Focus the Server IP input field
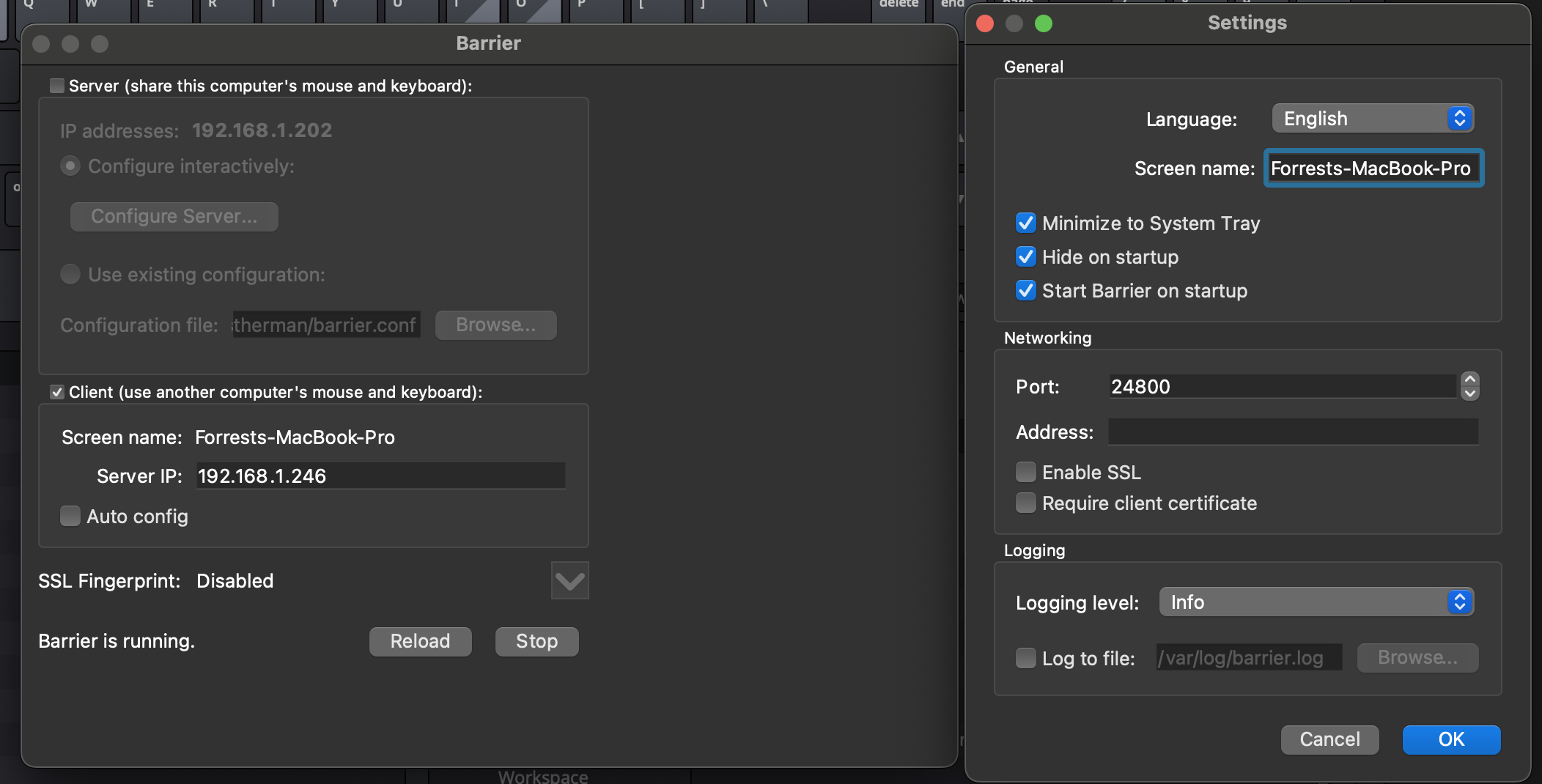Viewport: 1542px width, 784px height. (380, 476)
